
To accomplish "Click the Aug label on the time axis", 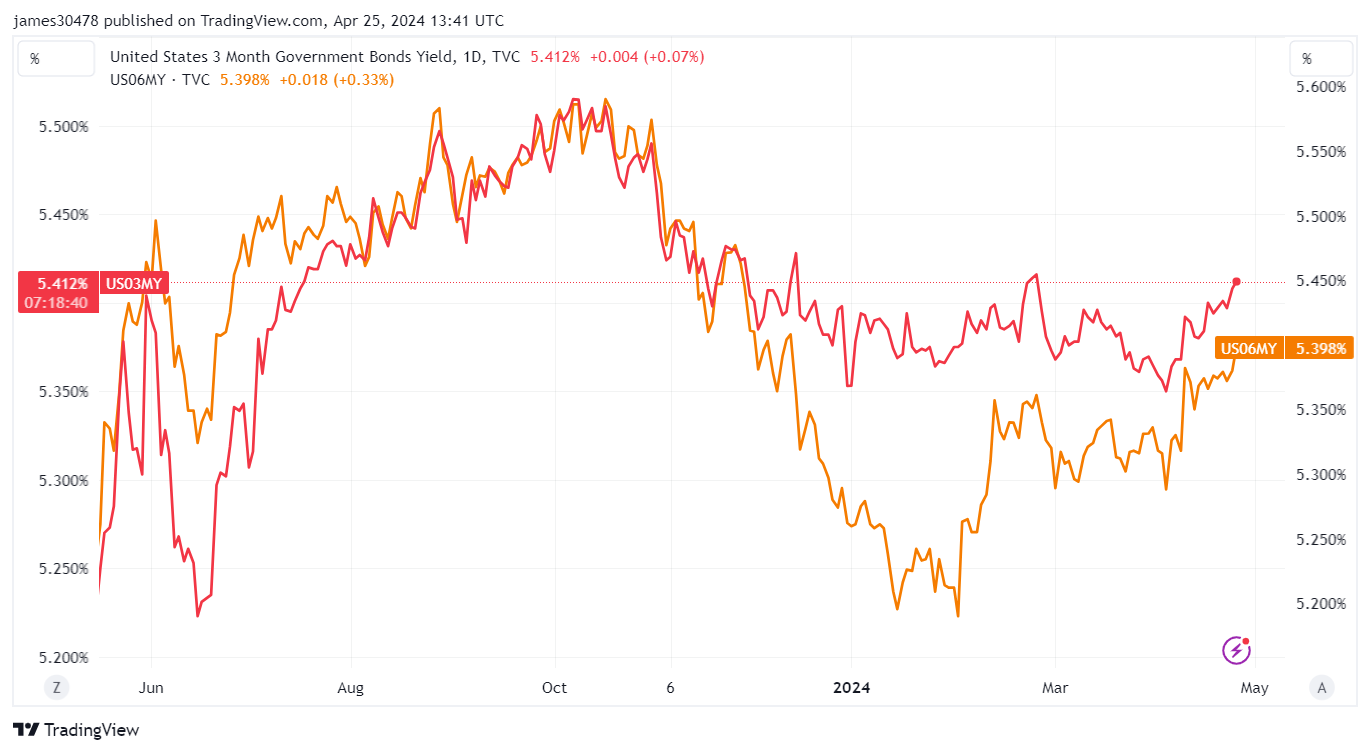I will click(x=351, y=688).
